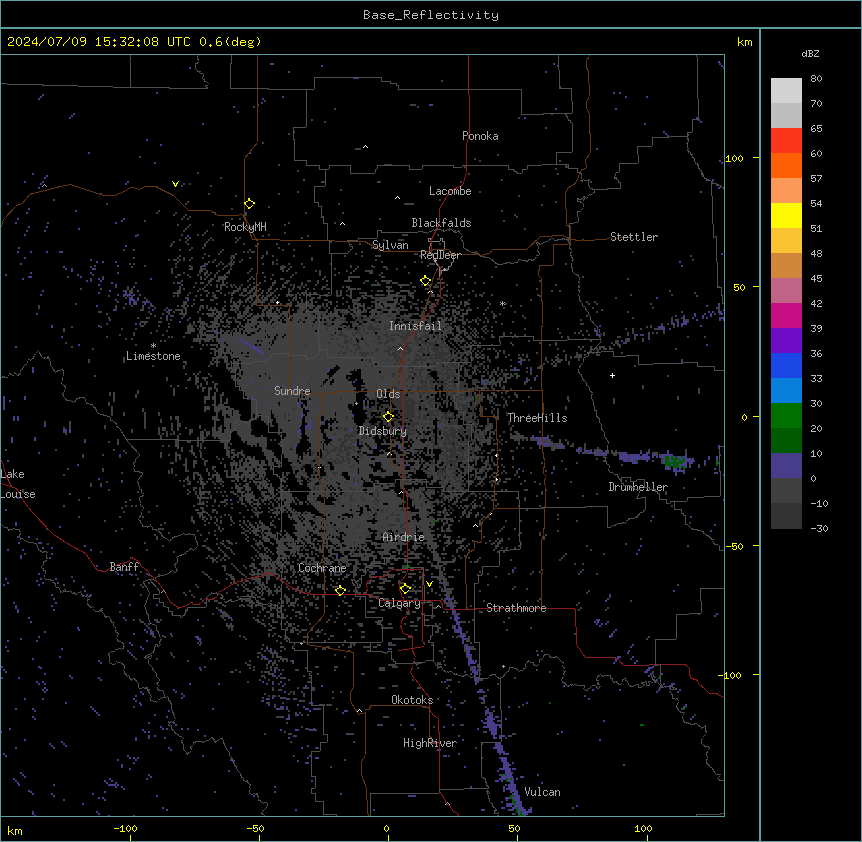The width and height of the screenshot is (862, 842).
Task: Click the Airdrie city label
Action: click(404, 537)
